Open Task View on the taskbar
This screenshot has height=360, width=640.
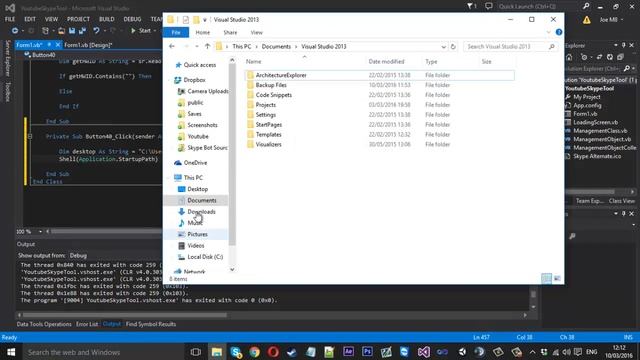pyautogui.click(x=196, y=352)
